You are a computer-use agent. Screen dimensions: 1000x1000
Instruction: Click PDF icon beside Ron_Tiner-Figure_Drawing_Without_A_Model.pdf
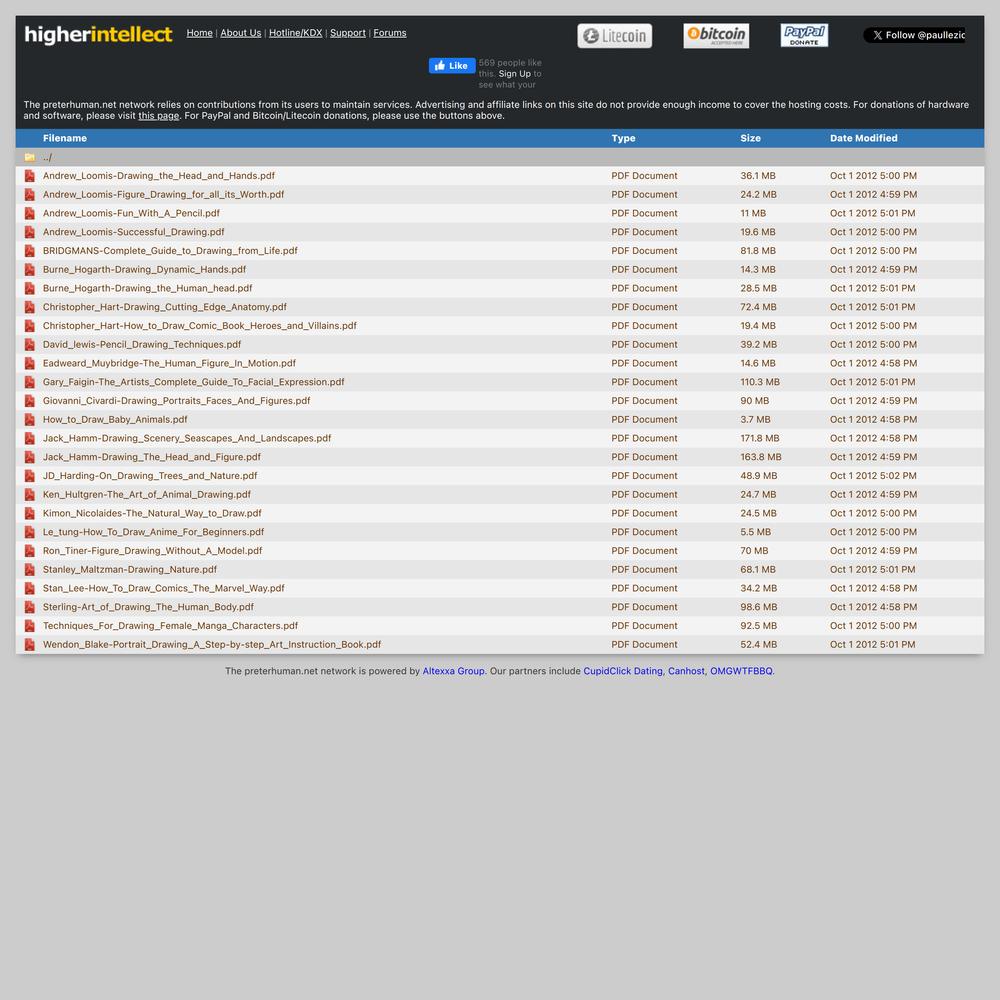29,551
